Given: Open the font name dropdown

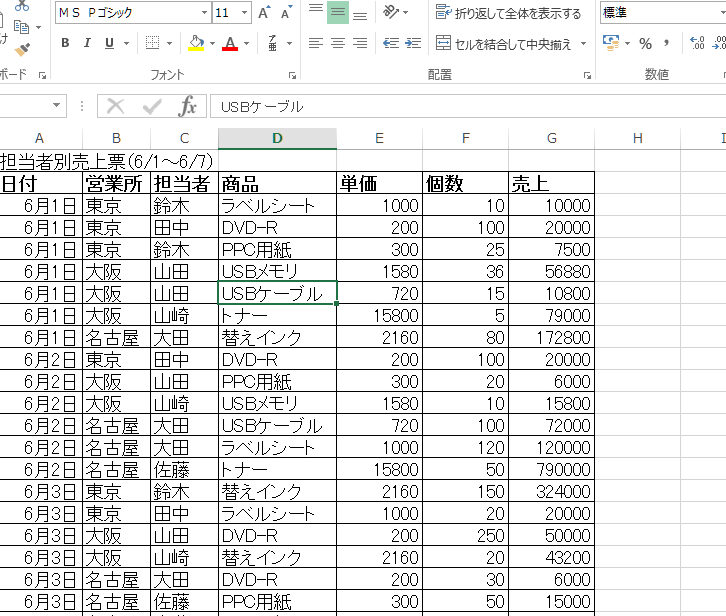Looking at the screenshot, I should 204,13.
